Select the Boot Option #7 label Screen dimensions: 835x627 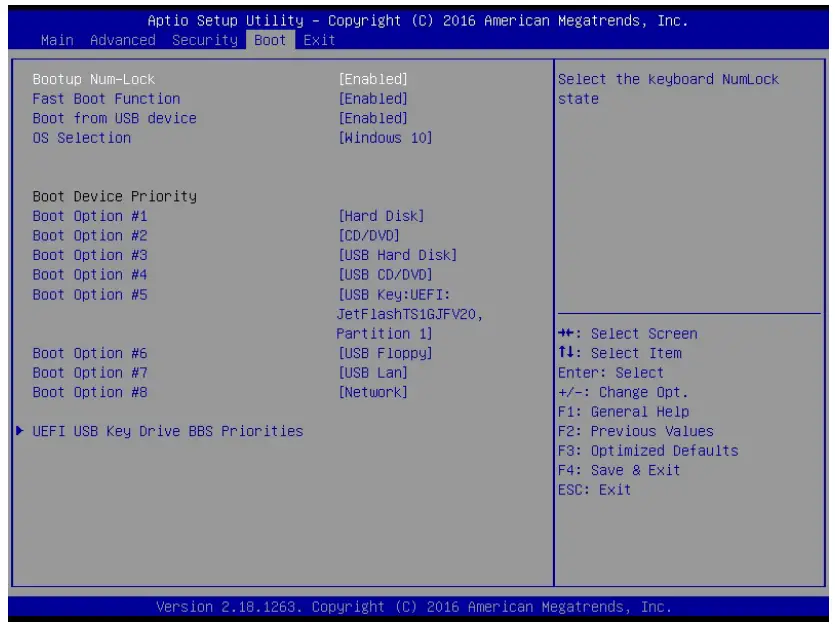click(90, 373)
